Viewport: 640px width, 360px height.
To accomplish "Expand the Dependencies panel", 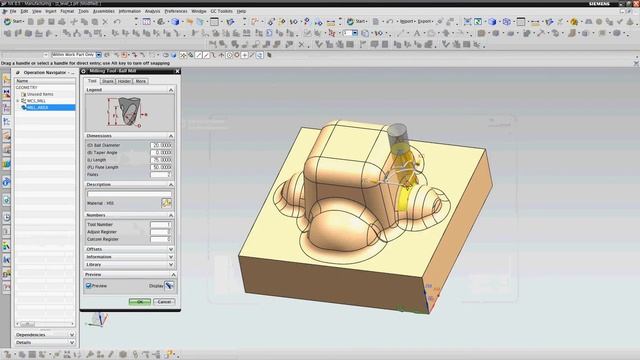I will click(72, 335).
